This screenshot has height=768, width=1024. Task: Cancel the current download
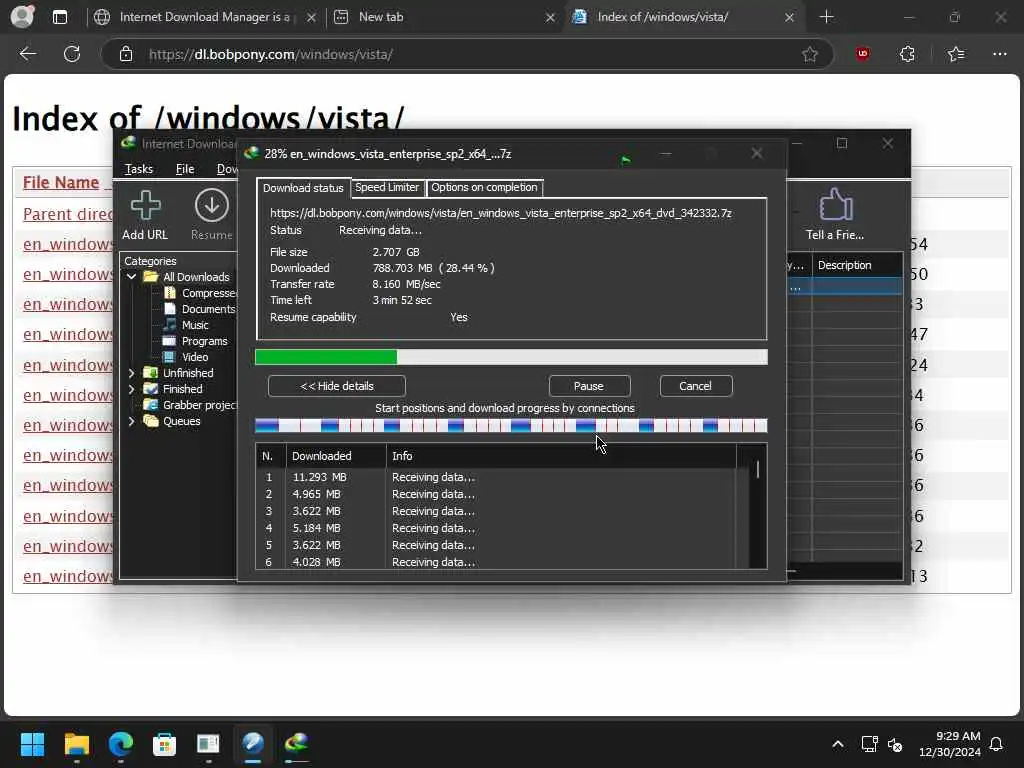click(x=696, y=386)
